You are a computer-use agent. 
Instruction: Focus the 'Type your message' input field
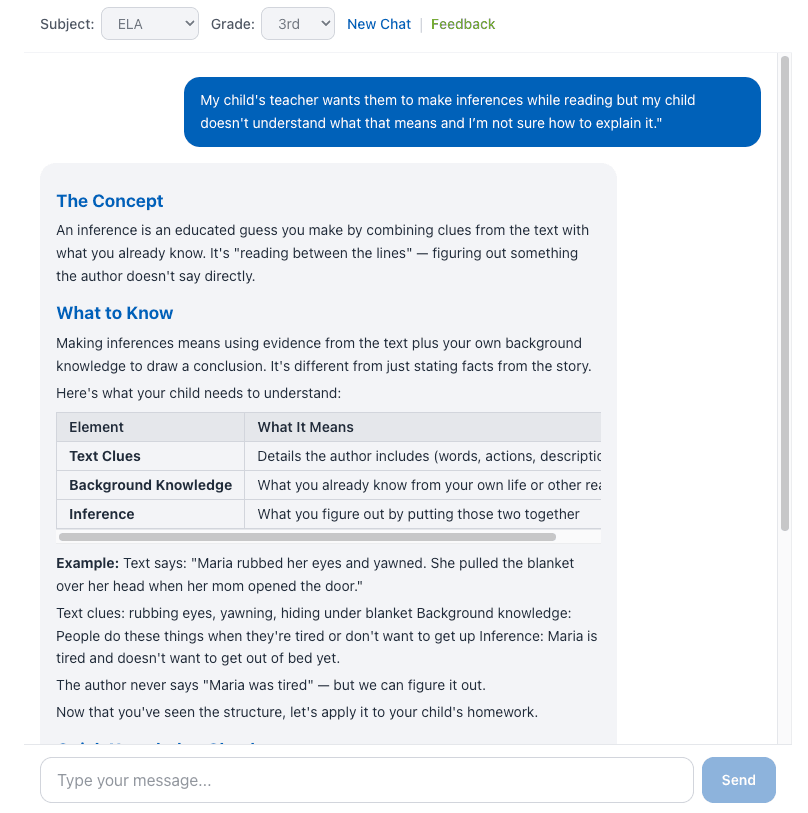click(x=366, y=780)
